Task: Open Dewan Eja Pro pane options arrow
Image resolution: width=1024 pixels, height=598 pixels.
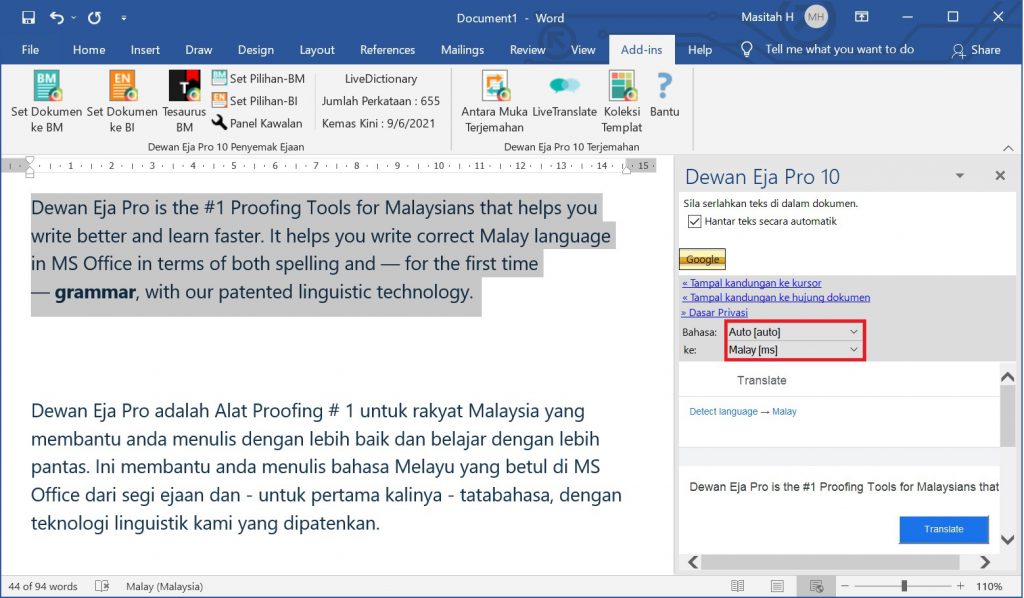Action: [959, 176]
